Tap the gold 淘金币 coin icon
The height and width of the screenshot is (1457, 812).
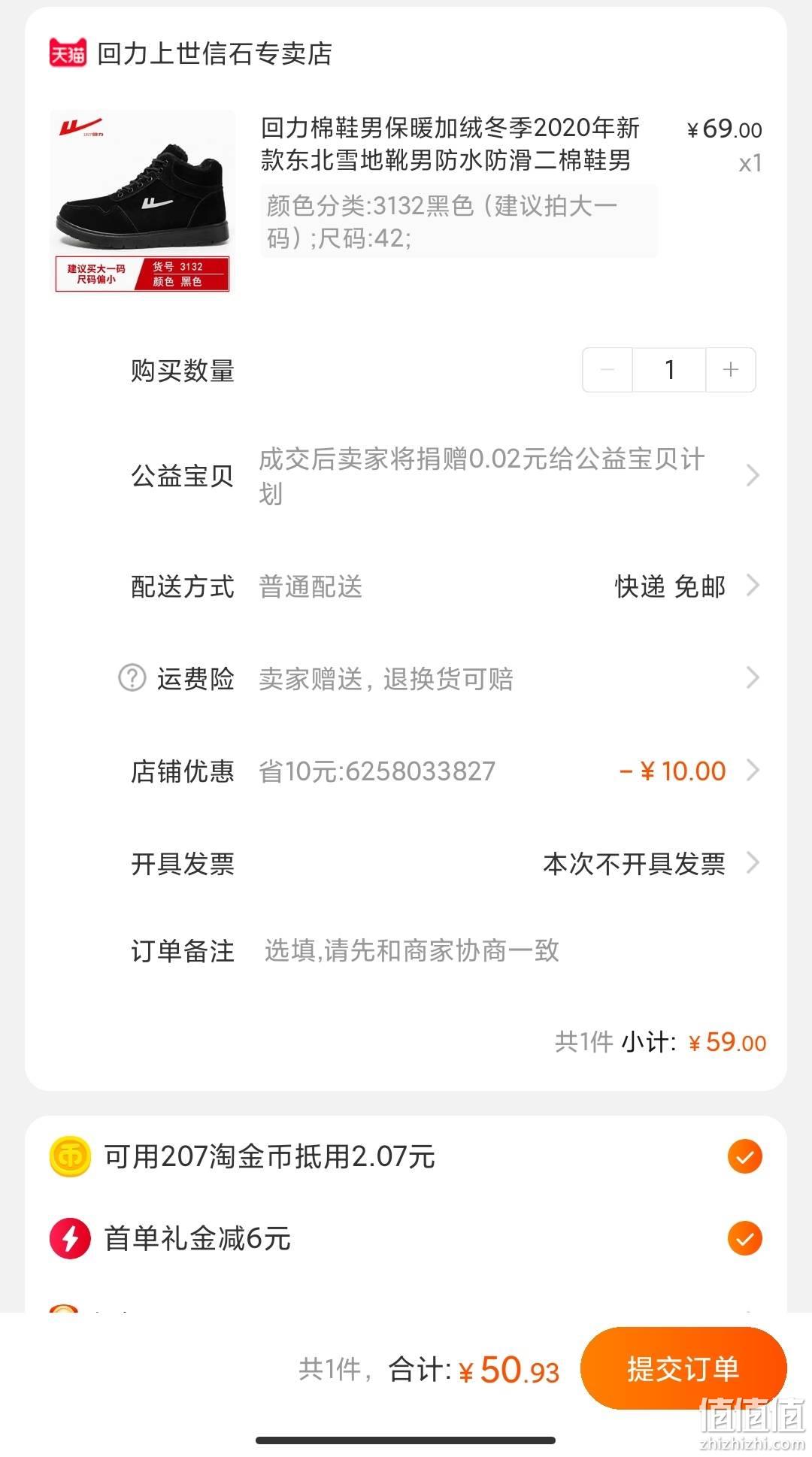coord(70,1156)
